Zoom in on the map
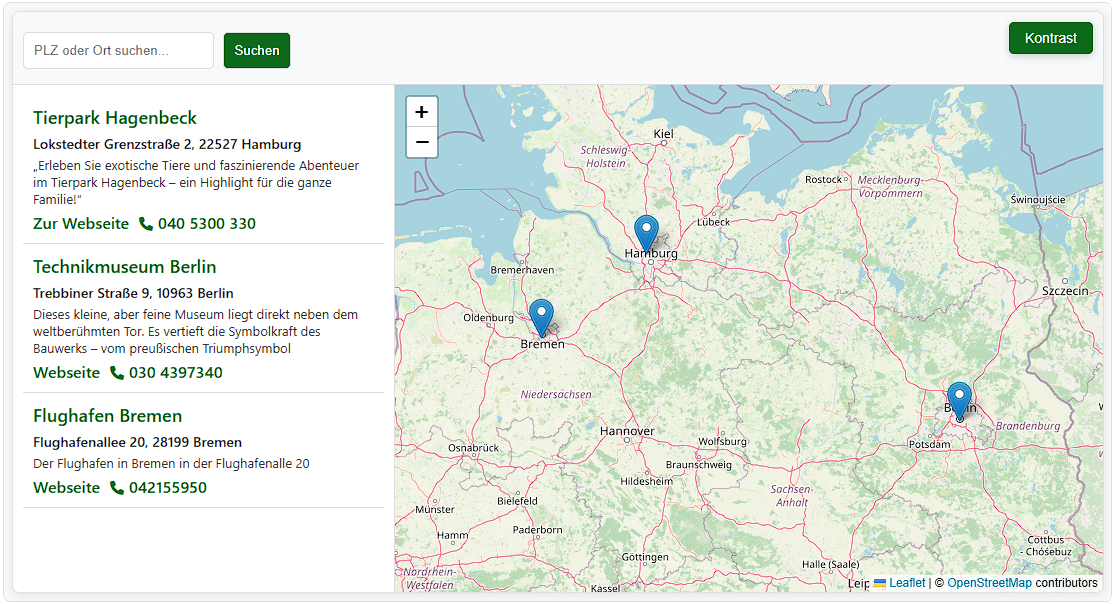1114x604 pixels. 422,112
